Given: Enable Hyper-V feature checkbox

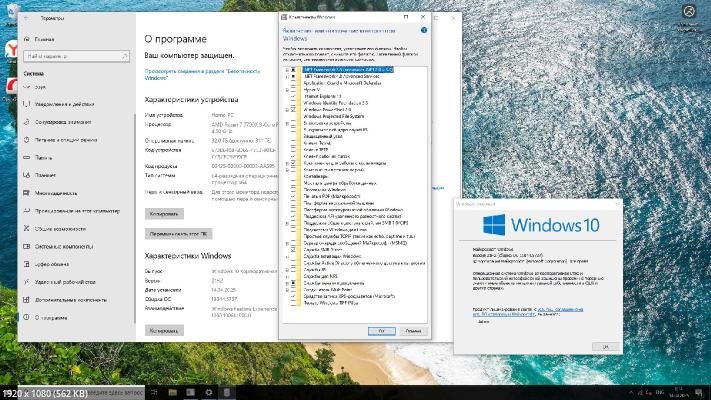Looking at the screenshot, I should pyautogui.click(x=293, y=90).
